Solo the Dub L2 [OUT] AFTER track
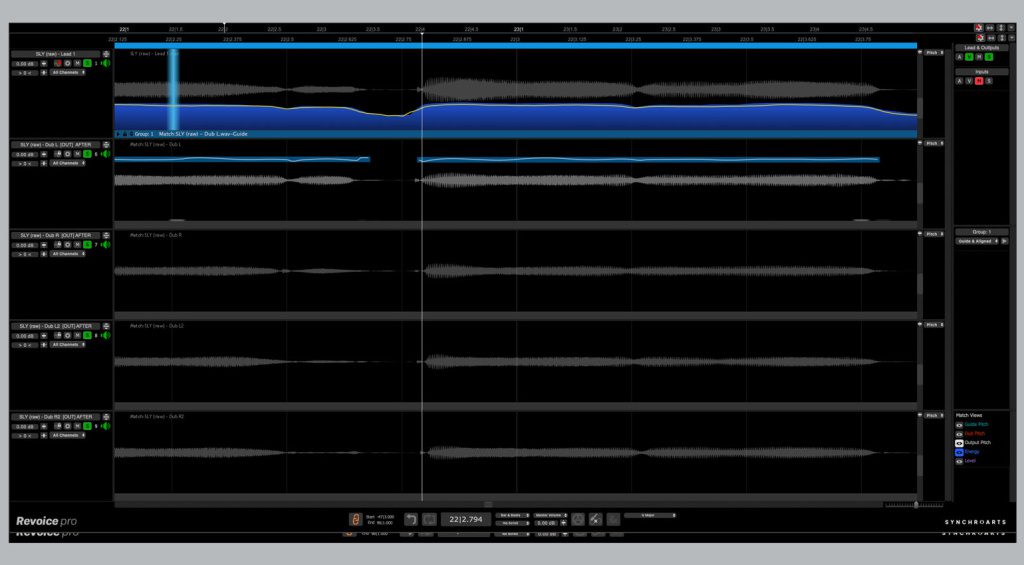Screen dimensions: 1024x565 click(x=87, y=336)
